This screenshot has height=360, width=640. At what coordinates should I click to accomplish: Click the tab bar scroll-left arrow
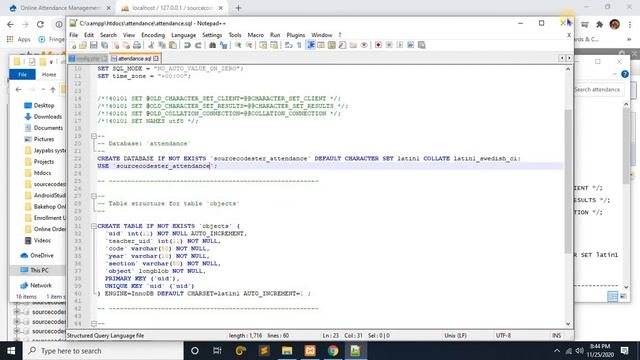(562, 58)
